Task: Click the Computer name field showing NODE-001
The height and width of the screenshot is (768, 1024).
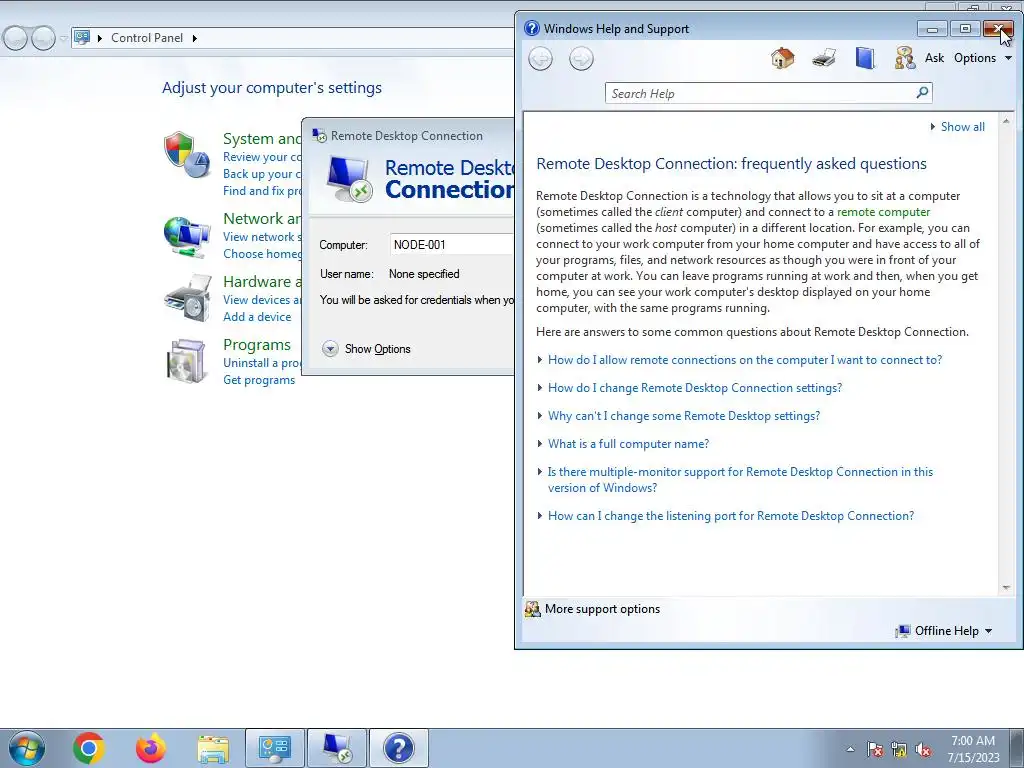Action: tap(452, 245)
